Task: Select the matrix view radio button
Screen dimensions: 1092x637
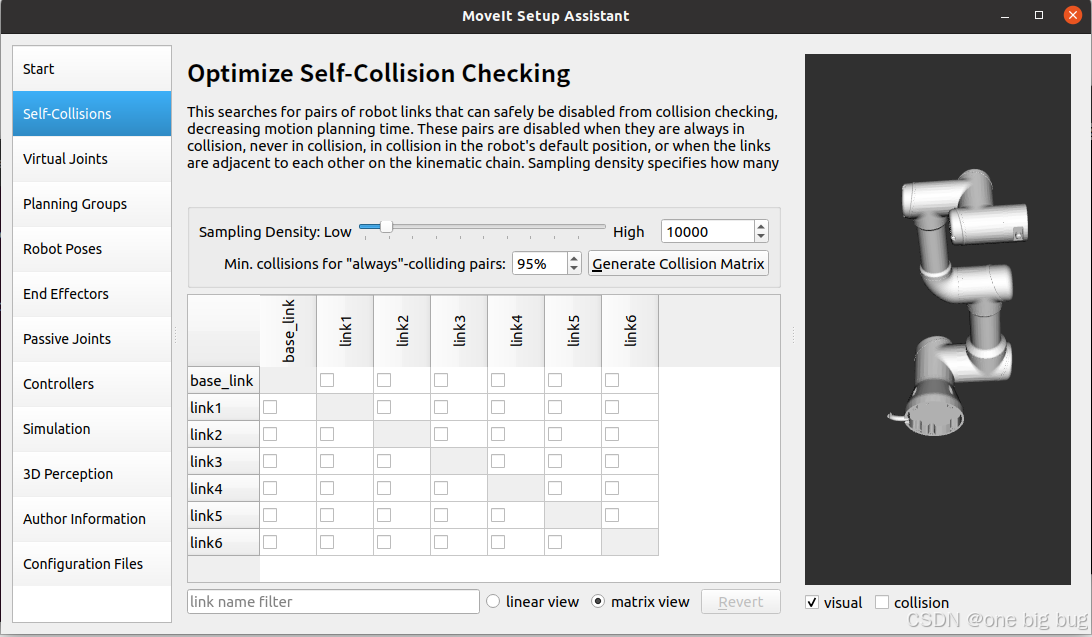Action: pos(598,601)
